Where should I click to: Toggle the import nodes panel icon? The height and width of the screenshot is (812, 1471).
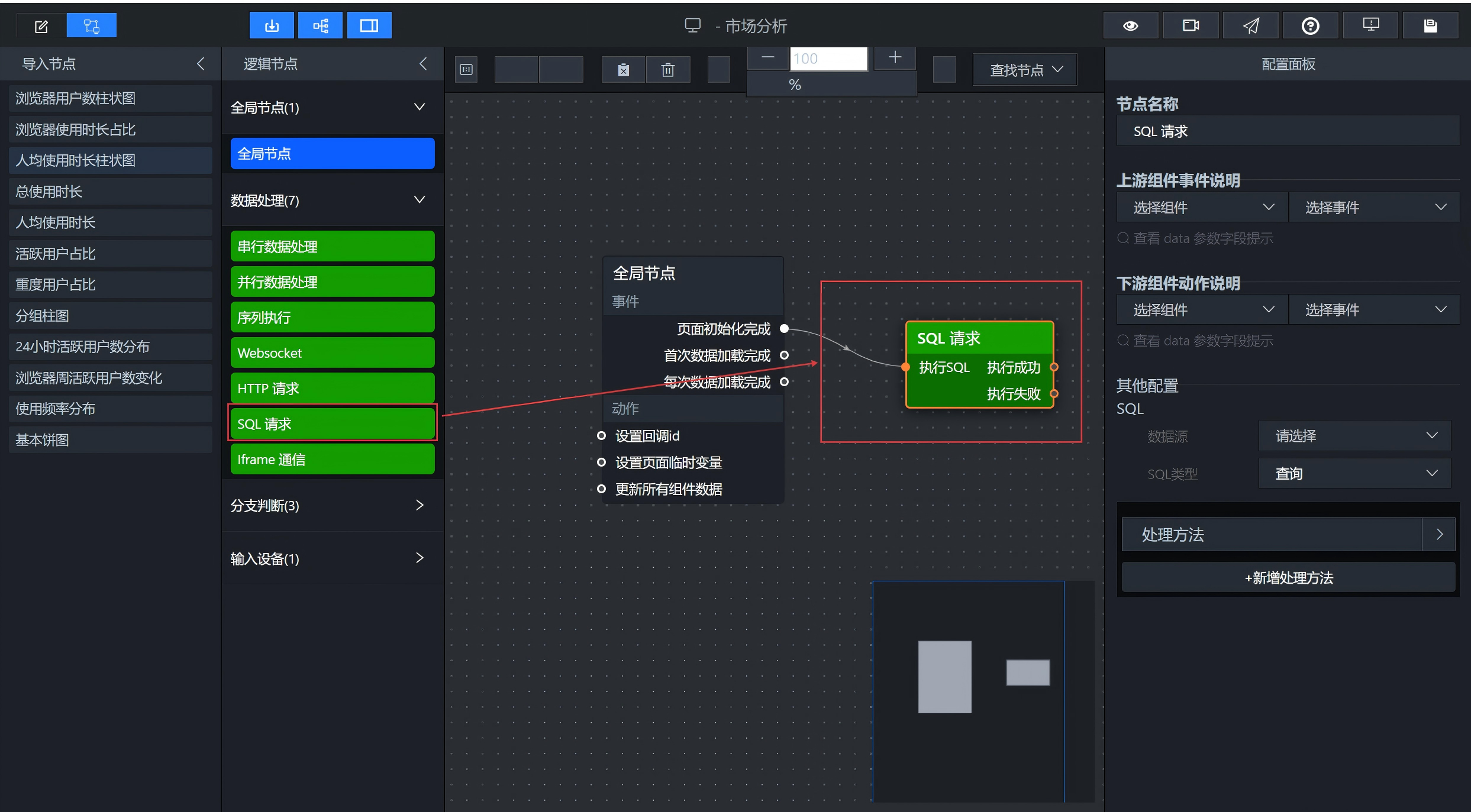tap(272, 26)
